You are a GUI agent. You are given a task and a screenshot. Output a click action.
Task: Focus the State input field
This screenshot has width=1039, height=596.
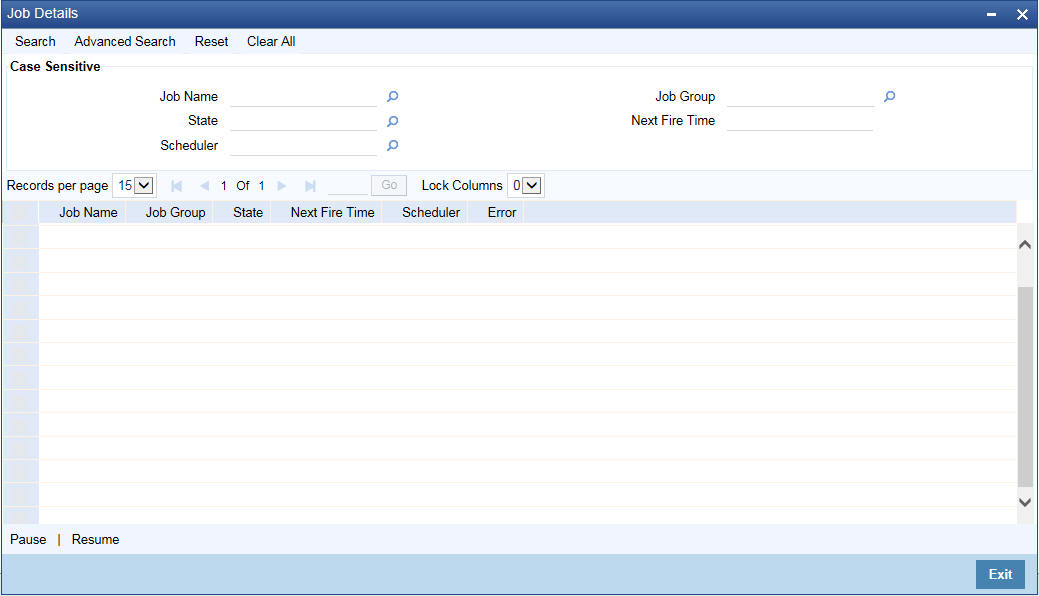[x=303, y=121]
